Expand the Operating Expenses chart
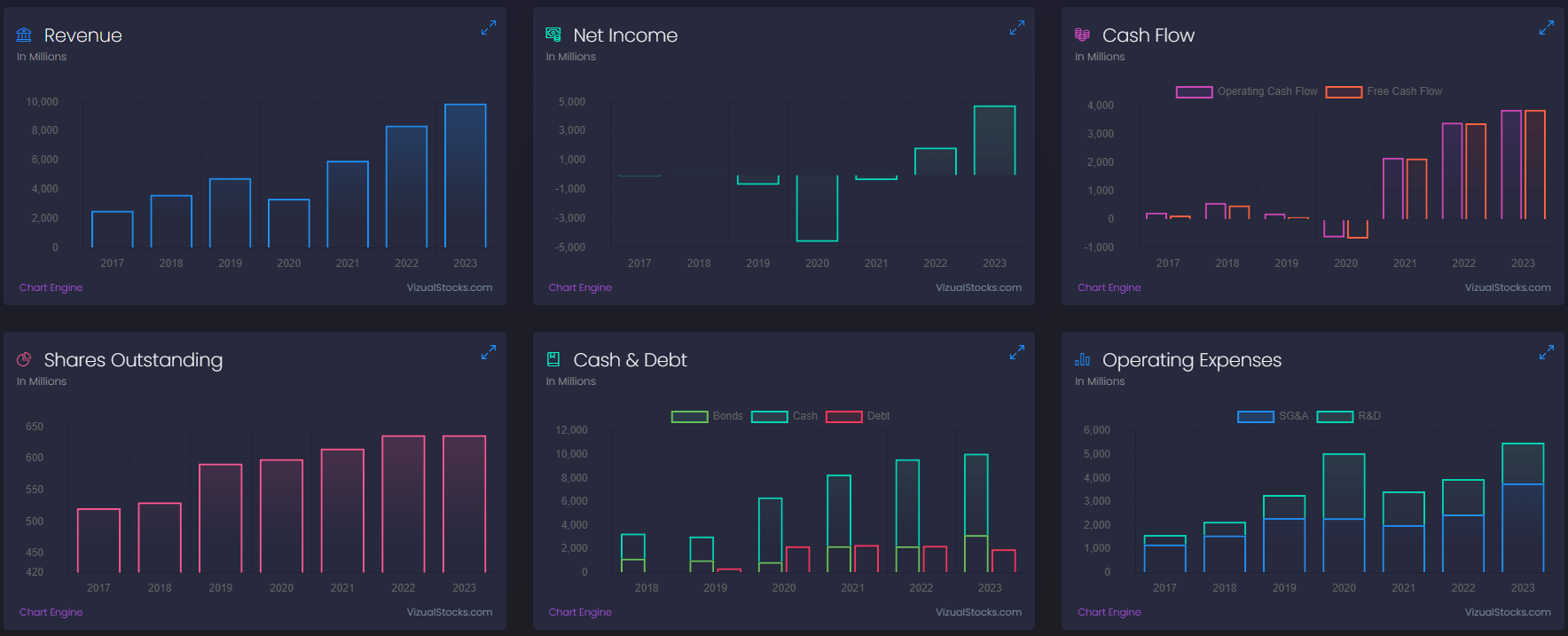 point(1547,353)
